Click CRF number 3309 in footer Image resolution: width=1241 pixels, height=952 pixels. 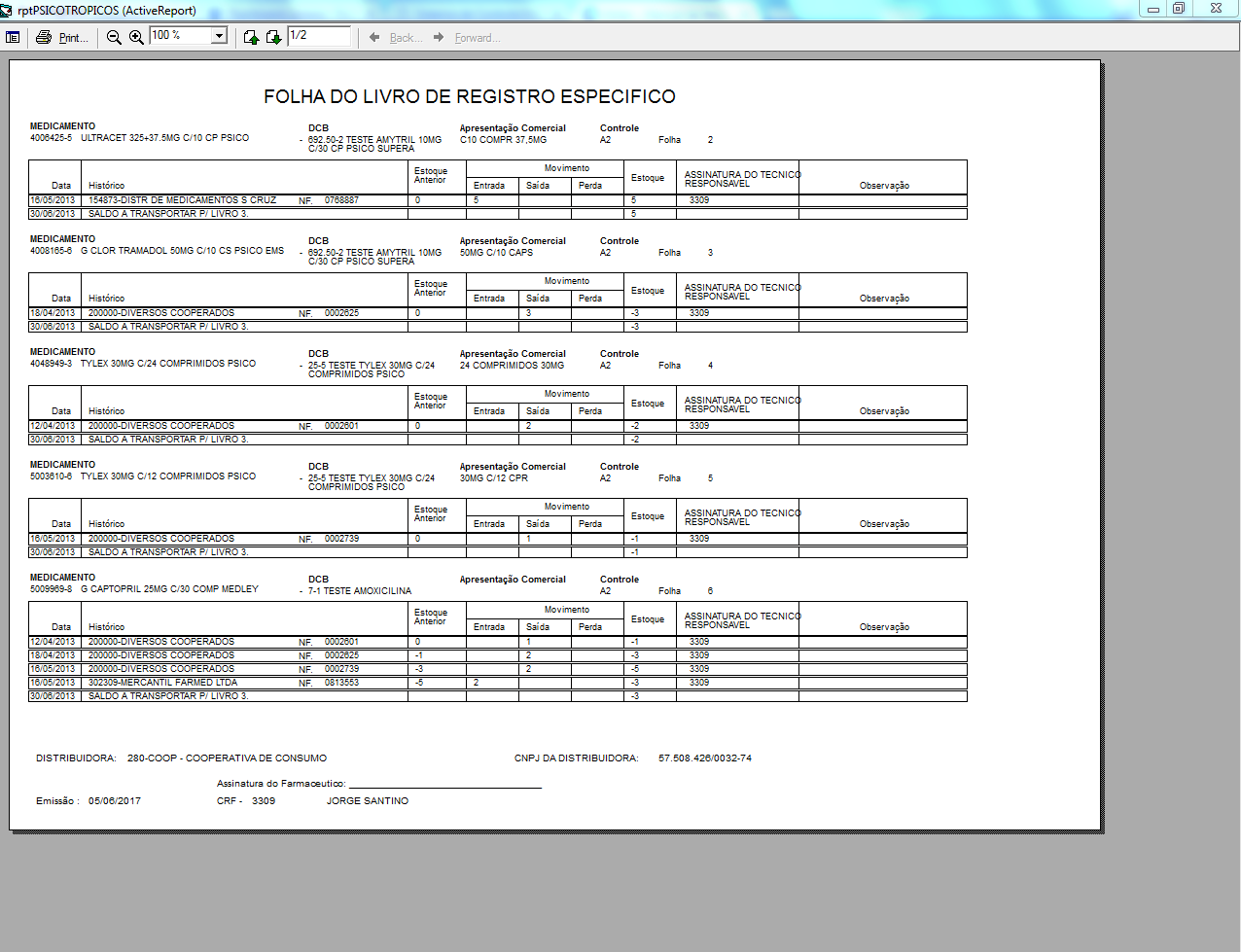tap(264, 801)
